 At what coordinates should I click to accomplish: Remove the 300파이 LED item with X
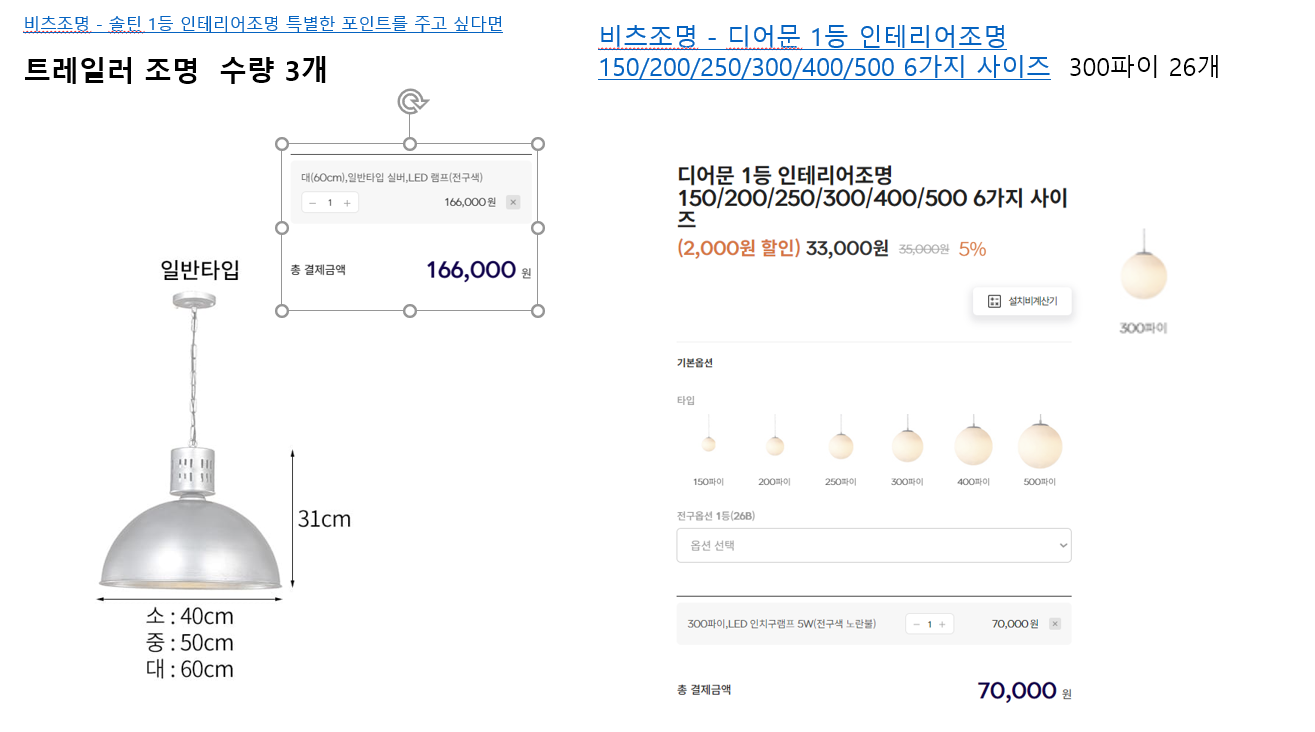coord(1054,624)
